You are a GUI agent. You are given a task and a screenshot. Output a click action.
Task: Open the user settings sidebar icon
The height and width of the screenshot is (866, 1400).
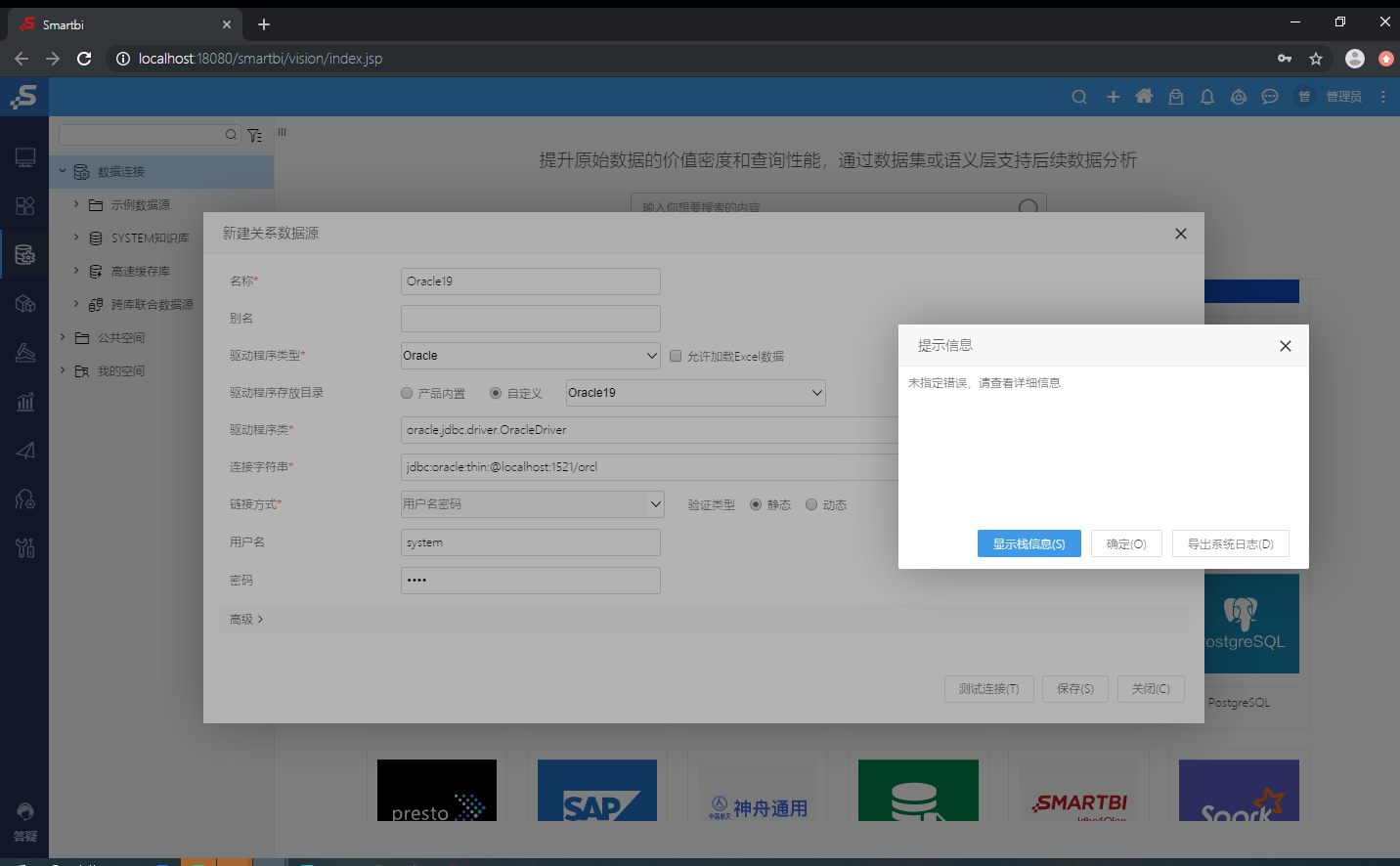coord(25,499)
